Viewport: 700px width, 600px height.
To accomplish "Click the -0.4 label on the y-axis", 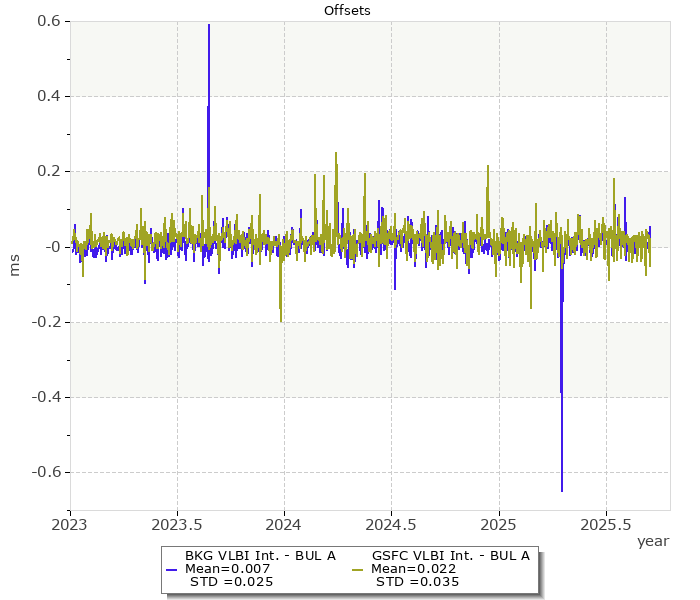I will [45, 397].
